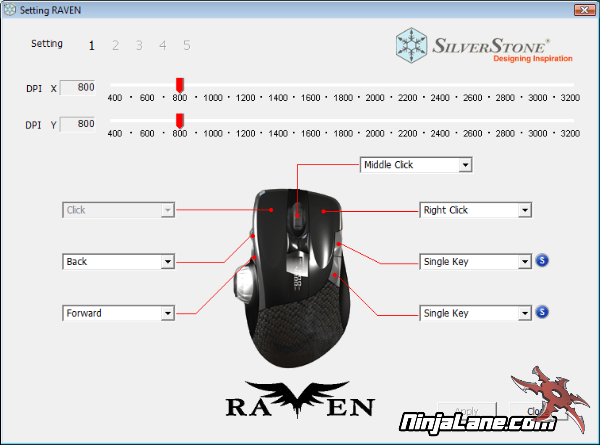This screenshot has height=445, width=600.
Task: Click the blue S icon beside lower Single Key
Action: (x=542, y=312)
